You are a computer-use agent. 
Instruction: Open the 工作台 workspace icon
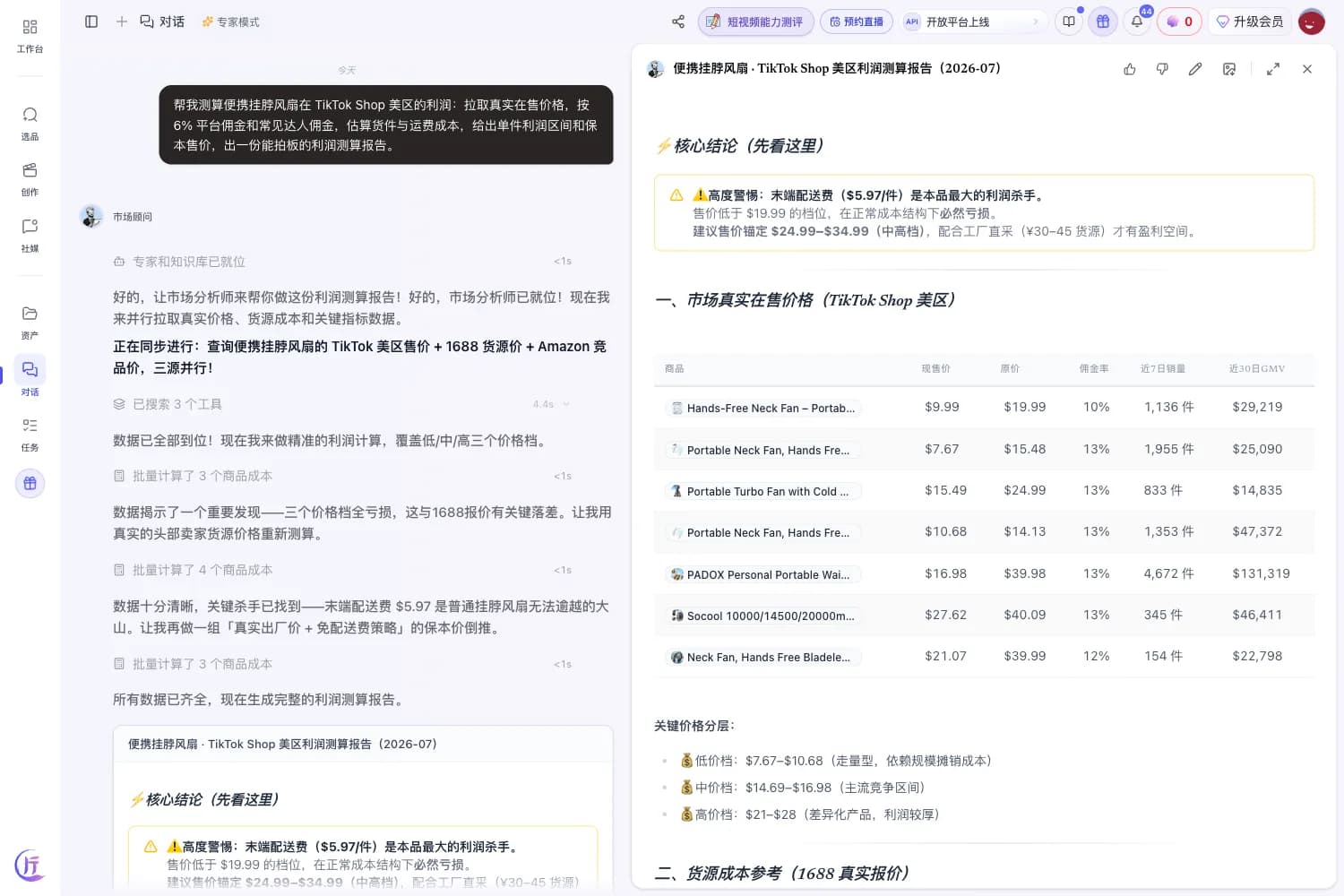coord(30,36)
